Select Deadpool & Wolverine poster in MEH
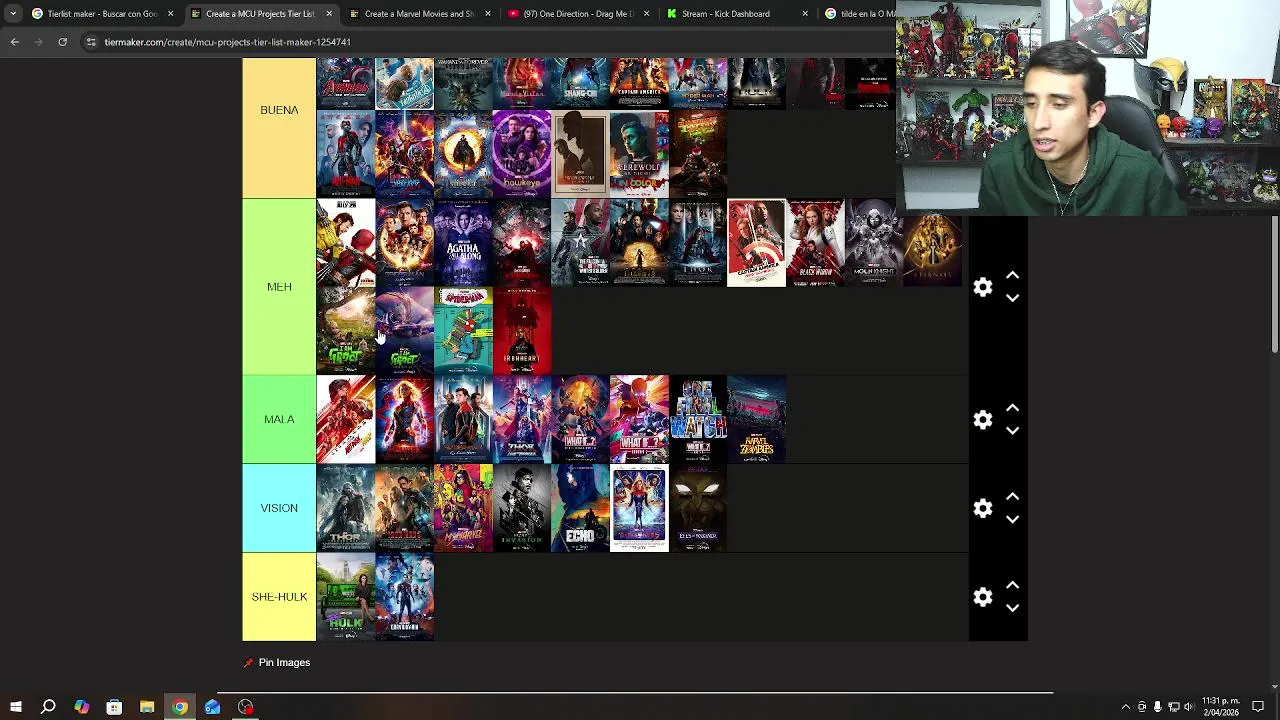Image resolution: width=1280 pixels, height=720 pixels. tap(346, 243)
